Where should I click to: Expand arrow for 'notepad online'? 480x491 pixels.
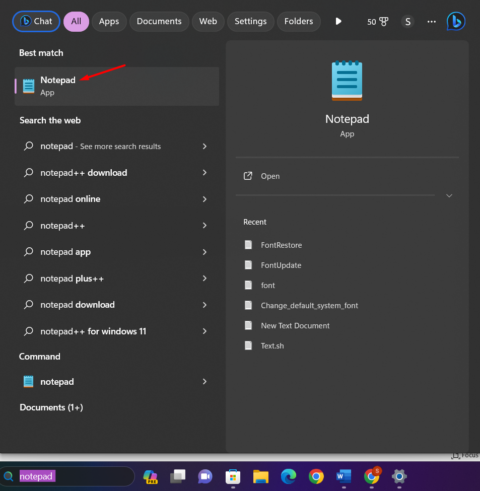(204, 199)
